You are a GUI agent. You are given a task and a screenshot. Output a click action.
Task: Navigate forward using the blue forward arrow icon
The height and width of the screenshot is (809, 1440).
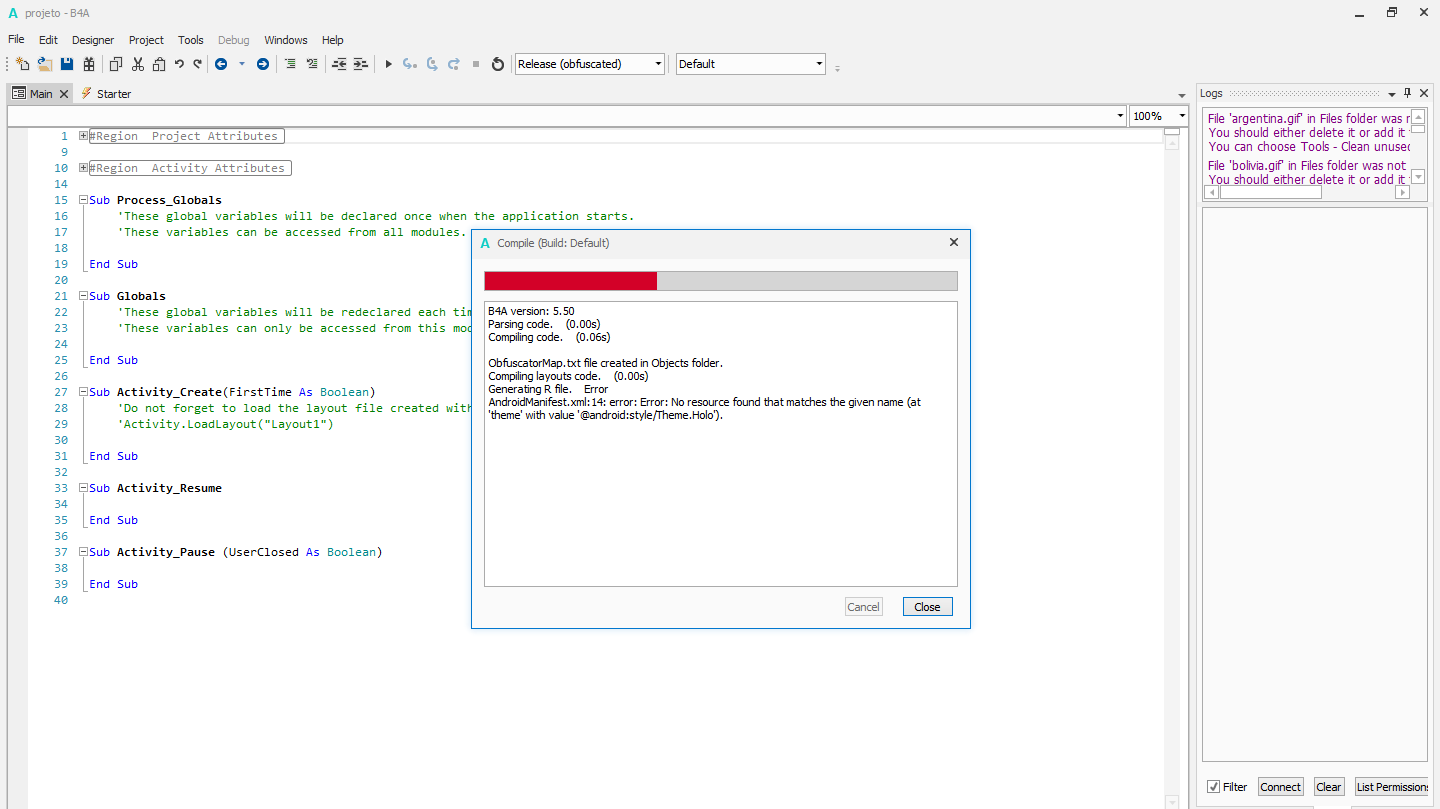[x=262, y=63]
